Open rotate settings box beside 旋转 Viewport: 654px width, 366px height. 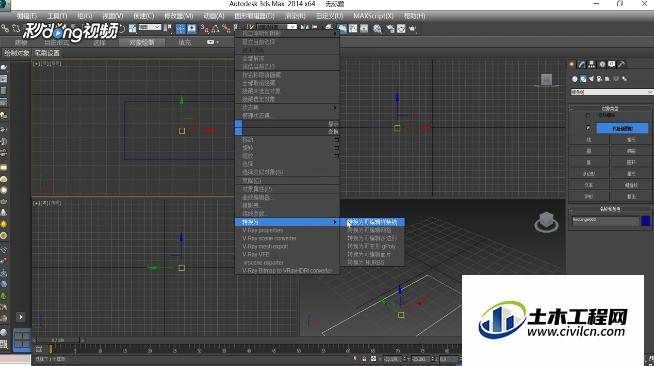pyautogui.click(x=336, y=148)
